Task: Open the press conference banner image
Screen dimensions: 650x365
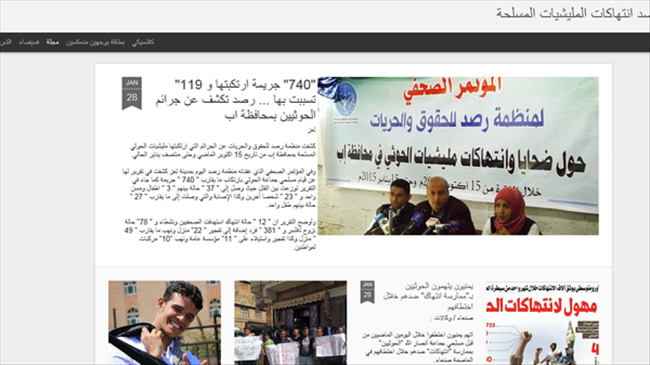Action: pyautogui.click(x=458, y=156)
